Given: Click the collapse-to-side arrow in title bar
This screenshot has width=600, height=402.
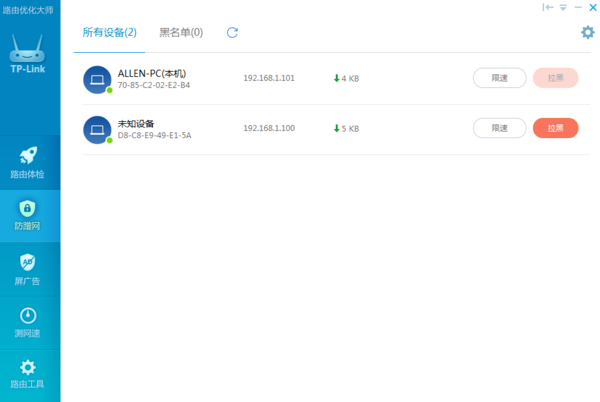Looking at the screenshot, I should point(548,7).
